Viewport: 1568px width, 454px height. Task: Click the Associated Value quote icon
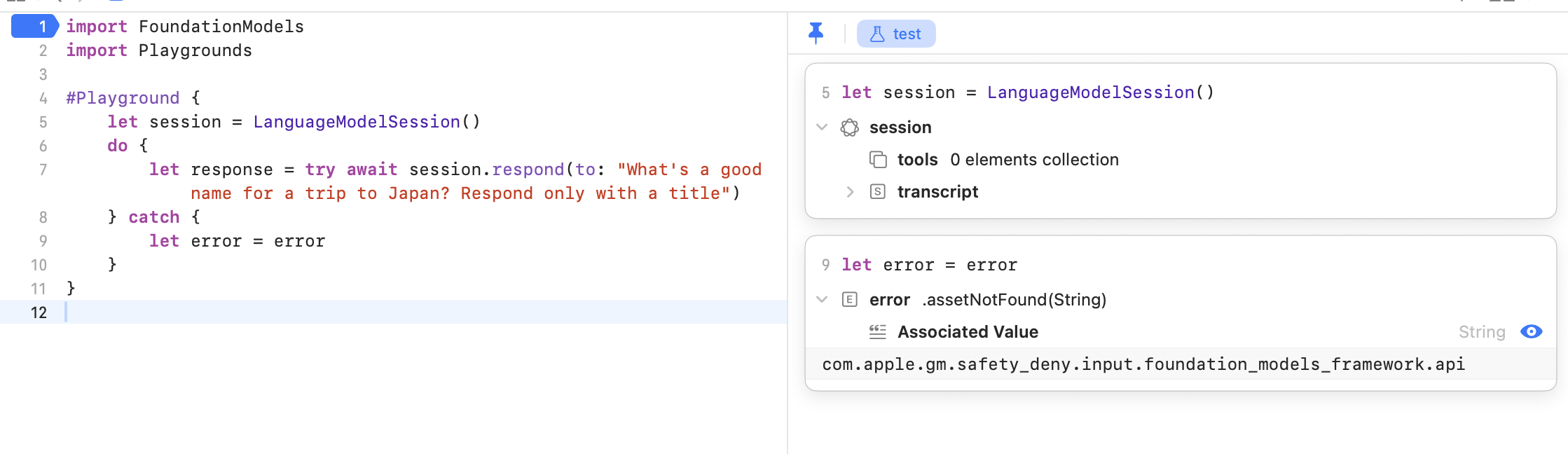pos(878,332)
